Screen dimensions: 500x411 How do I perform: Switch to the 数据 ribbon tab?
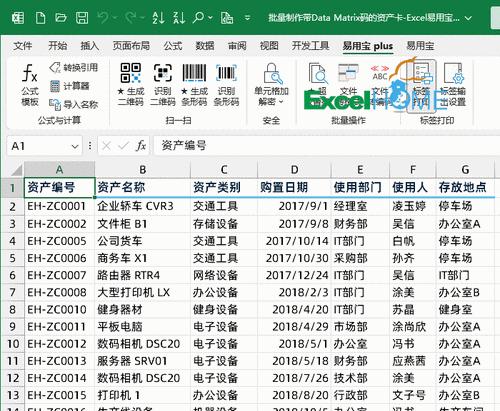pos(205,46)
